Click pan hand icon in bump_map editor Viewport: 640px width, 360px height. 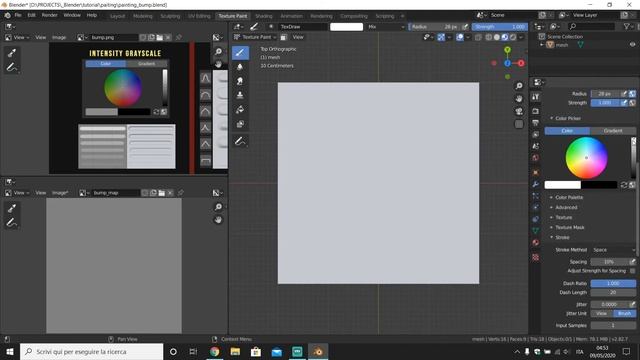218,220
